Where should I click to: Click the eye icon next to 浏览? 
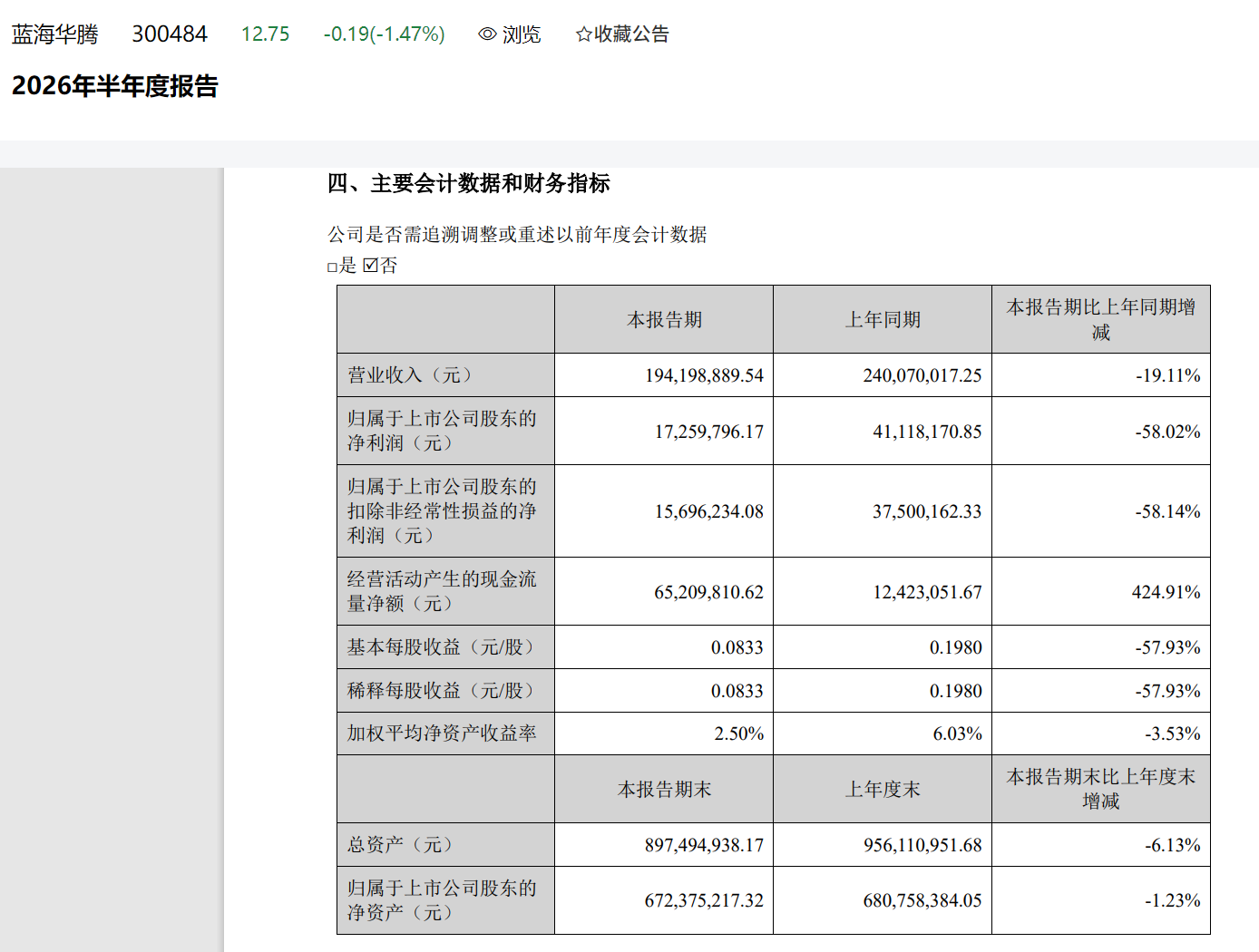pos(487,34)
